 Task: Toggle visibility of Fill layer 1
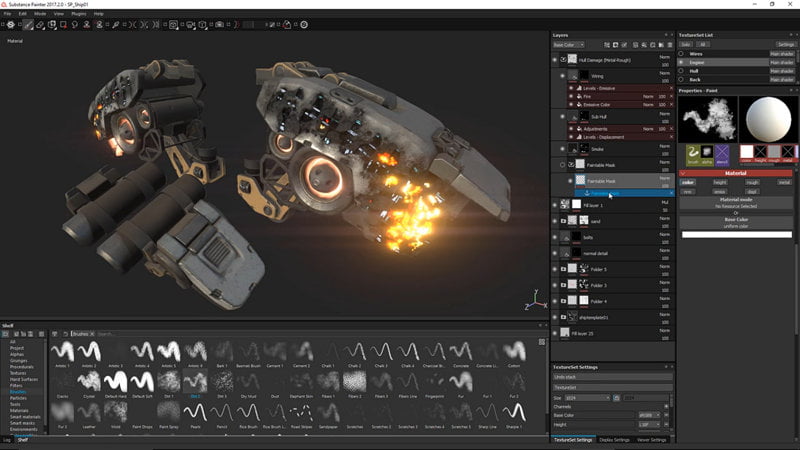point(555,205)
